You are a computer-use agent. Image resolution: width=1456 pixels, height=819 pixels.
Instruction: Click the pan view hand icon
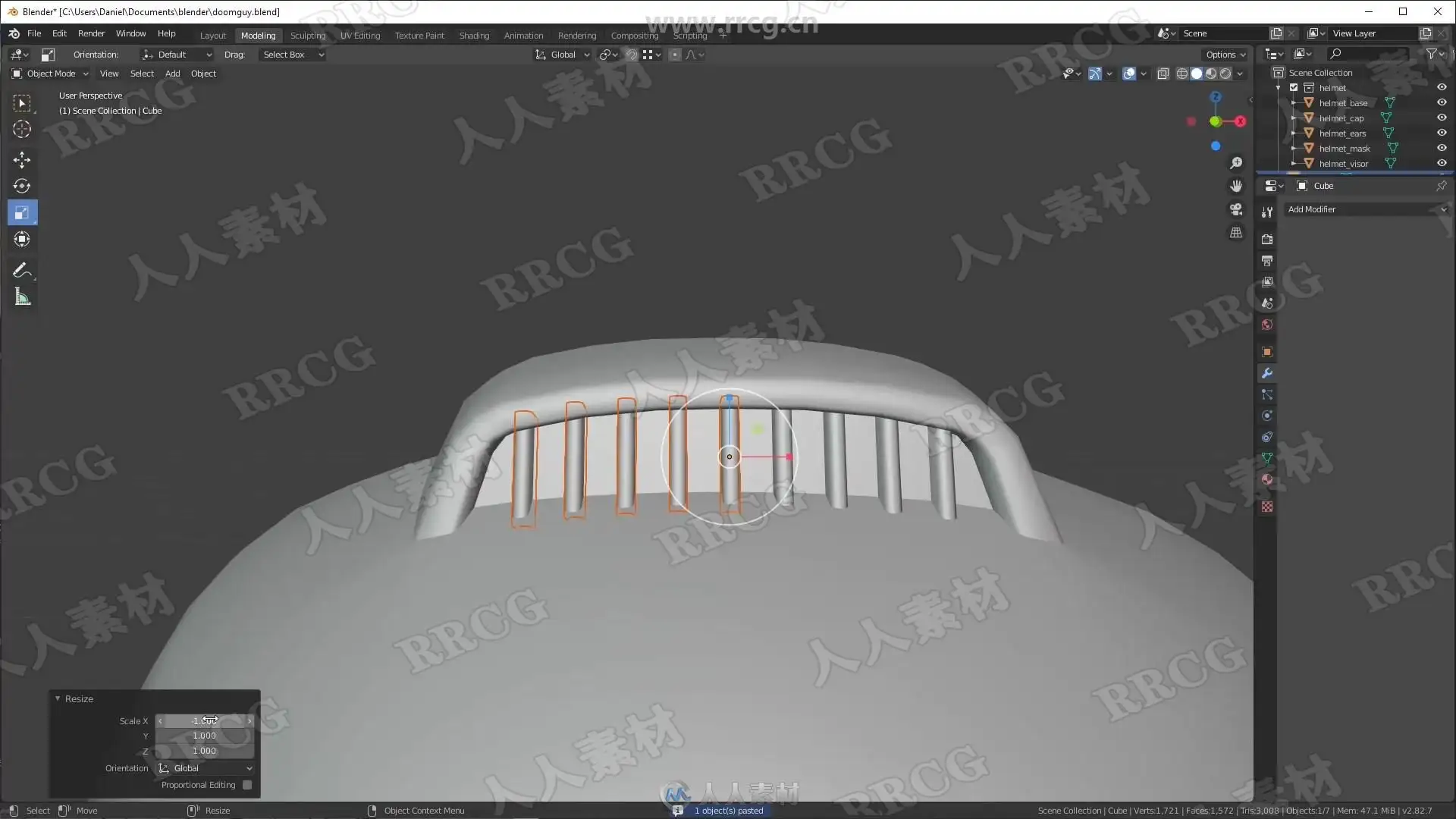pyautogui.click(x=1236, y=186)
